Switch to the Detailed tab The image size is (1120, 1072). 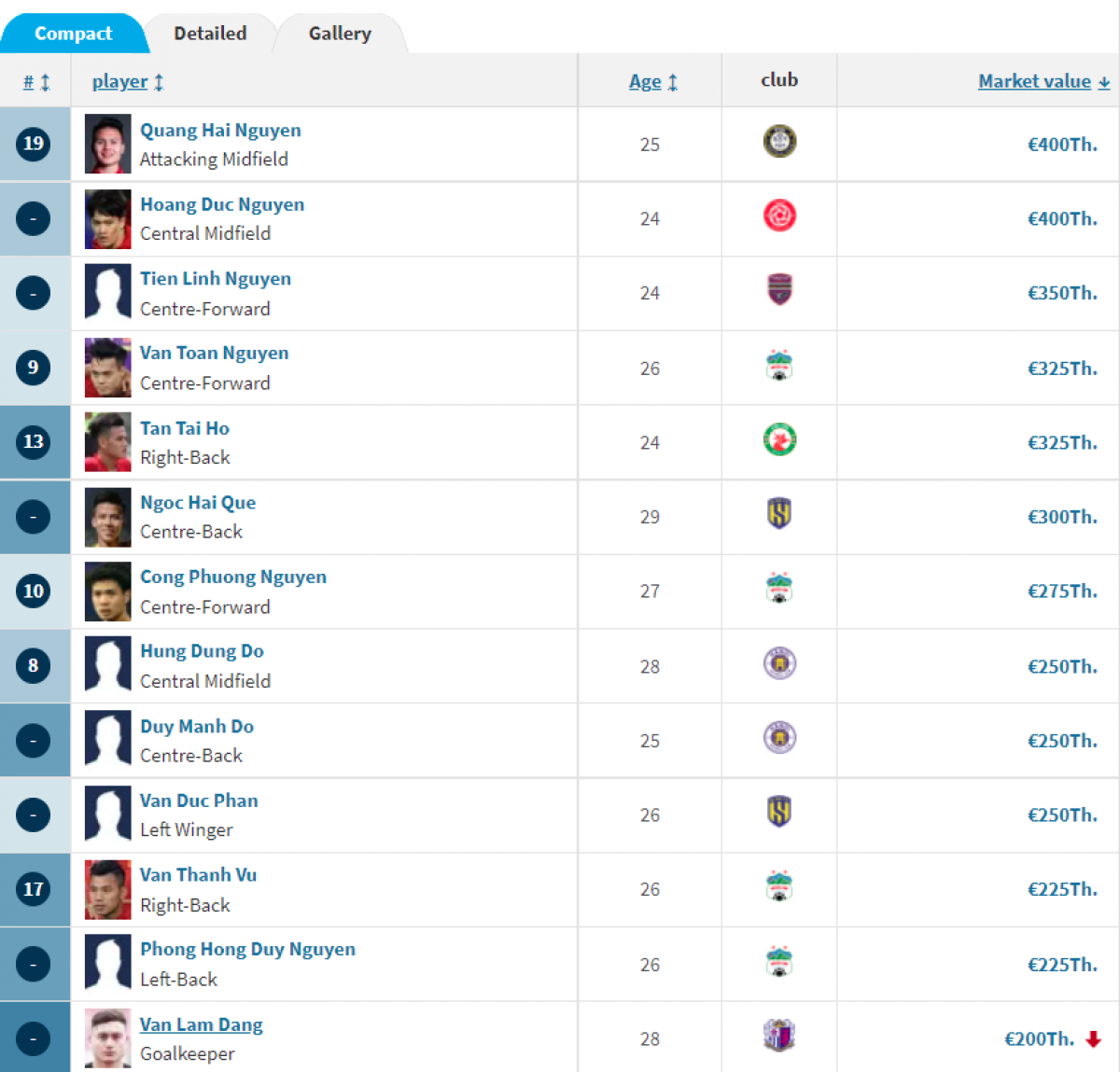[x=209, y=33]
